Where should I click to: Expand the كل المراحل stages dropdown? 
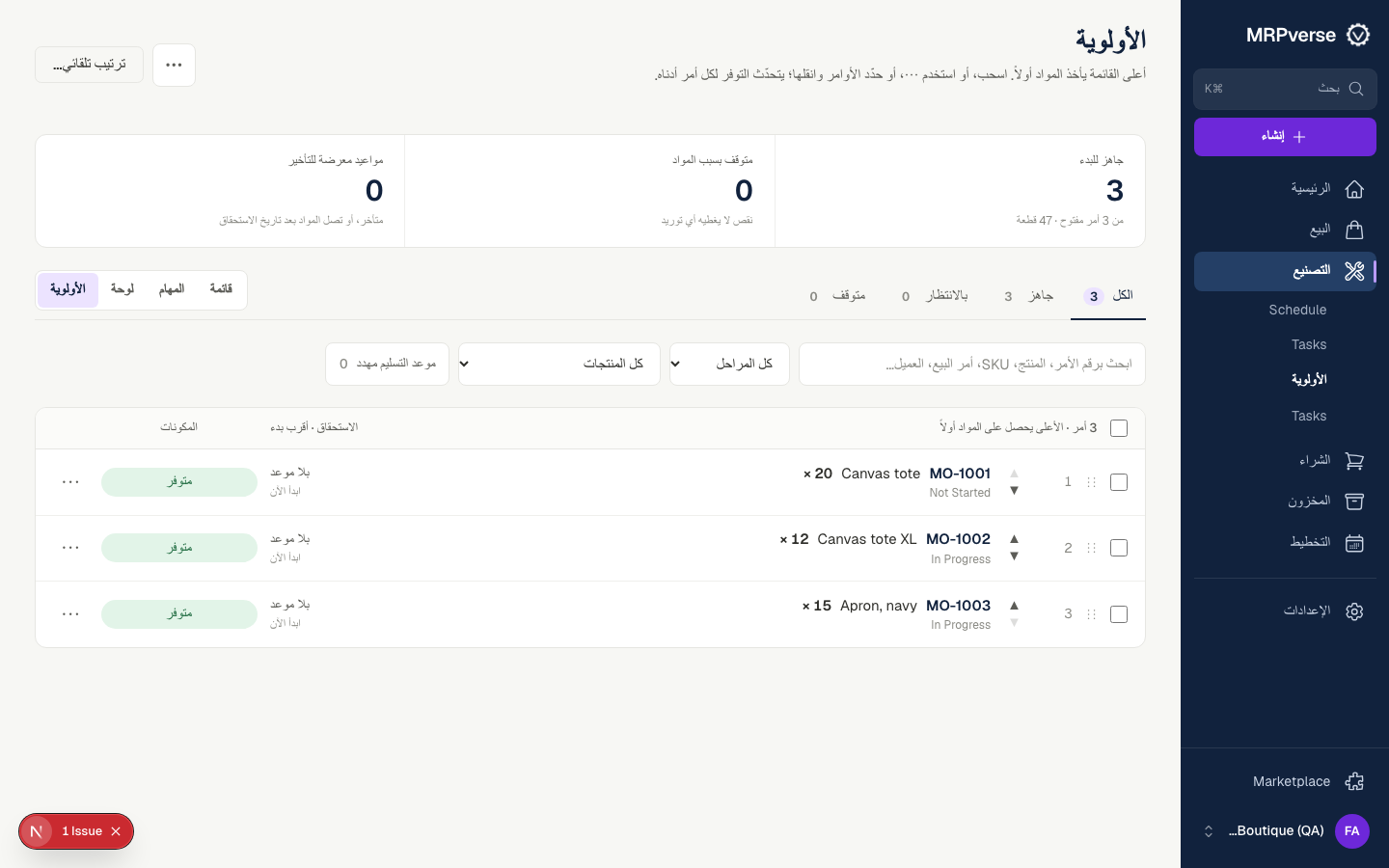coord(729,364)
